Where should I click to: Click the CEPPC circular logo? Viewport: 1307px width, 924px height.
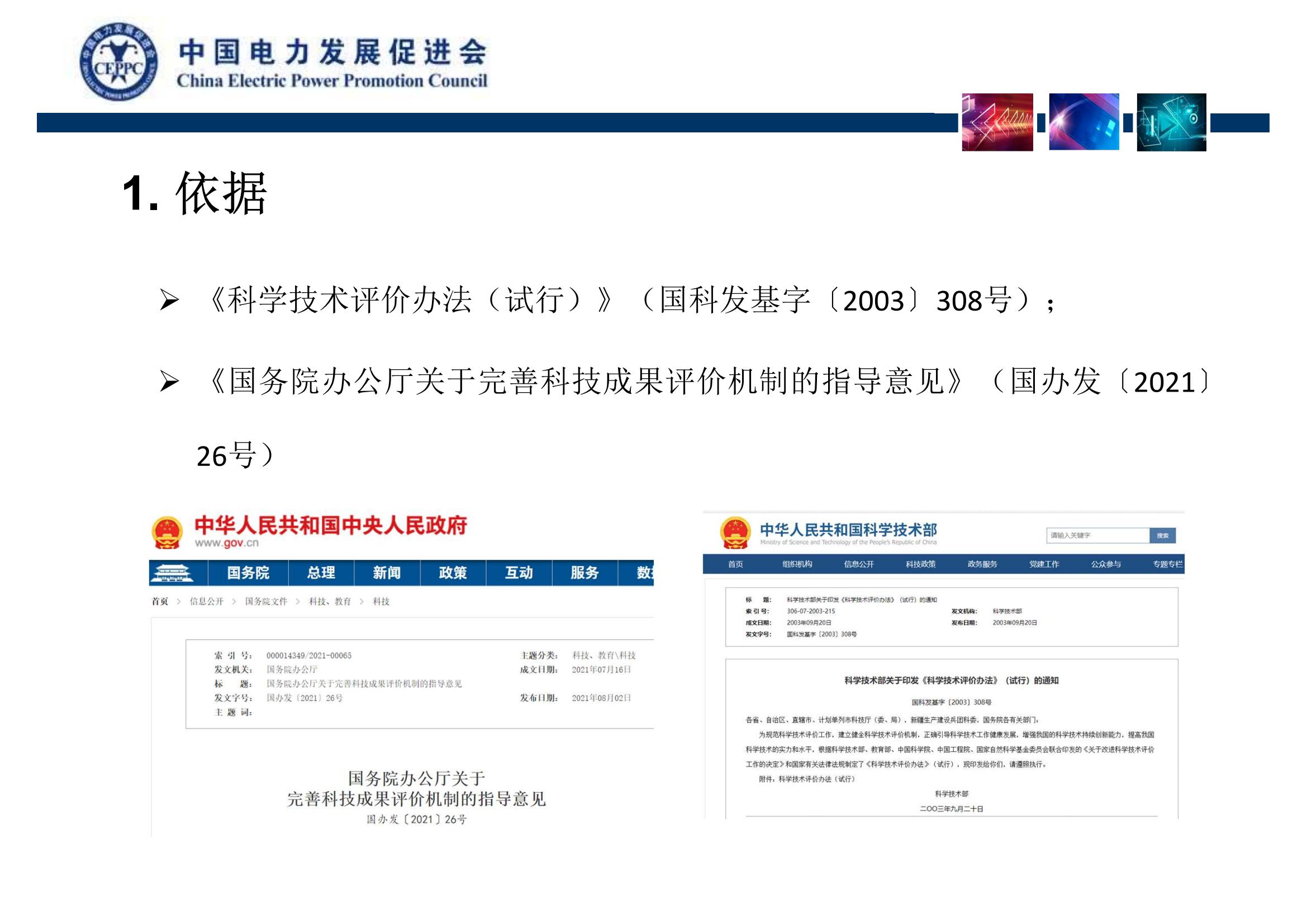click(119, 63)
